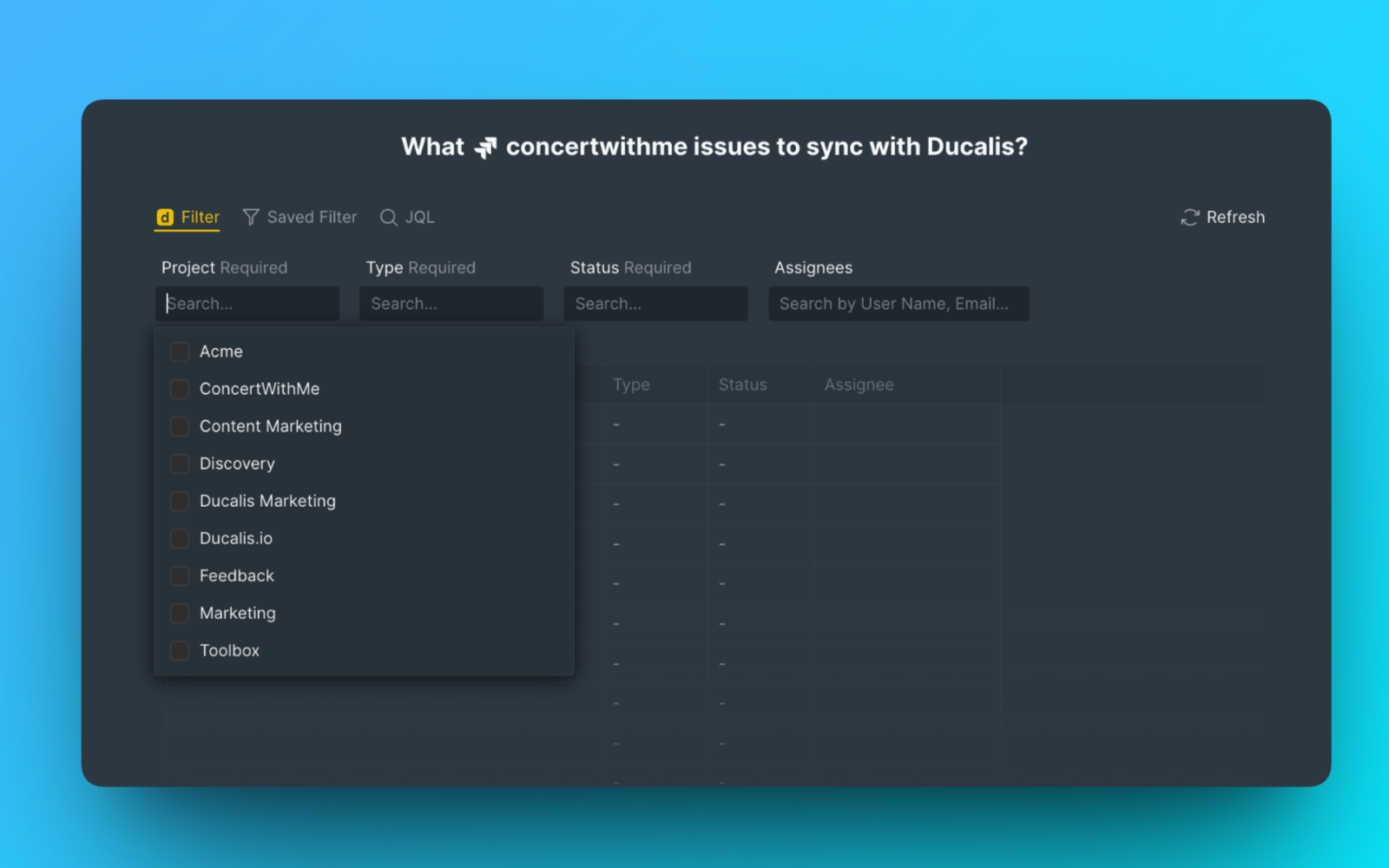Select the Discovery project checkbox
Image resolution: width=1389 pixels, height=868 pixels.
(180, 464)
